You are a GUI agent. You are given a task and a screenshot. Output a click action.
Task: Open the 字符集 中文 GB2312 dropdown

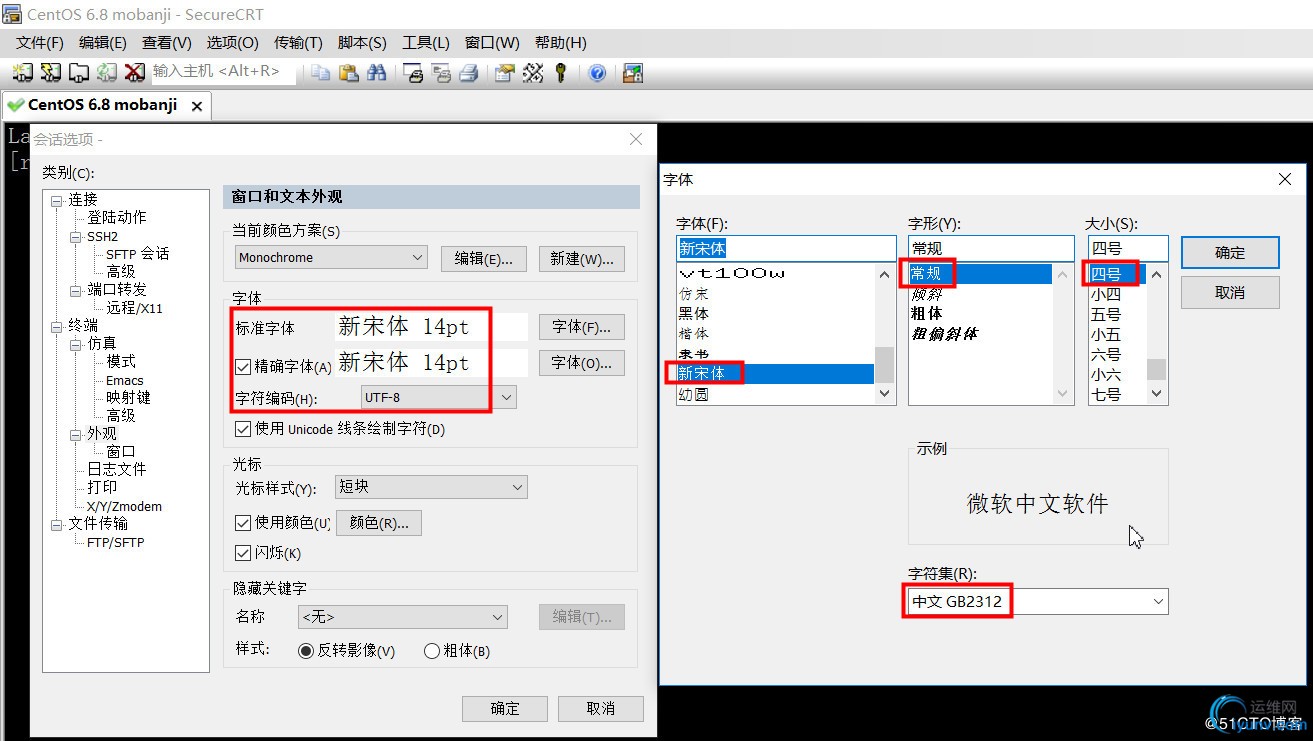click(1038, 602)
